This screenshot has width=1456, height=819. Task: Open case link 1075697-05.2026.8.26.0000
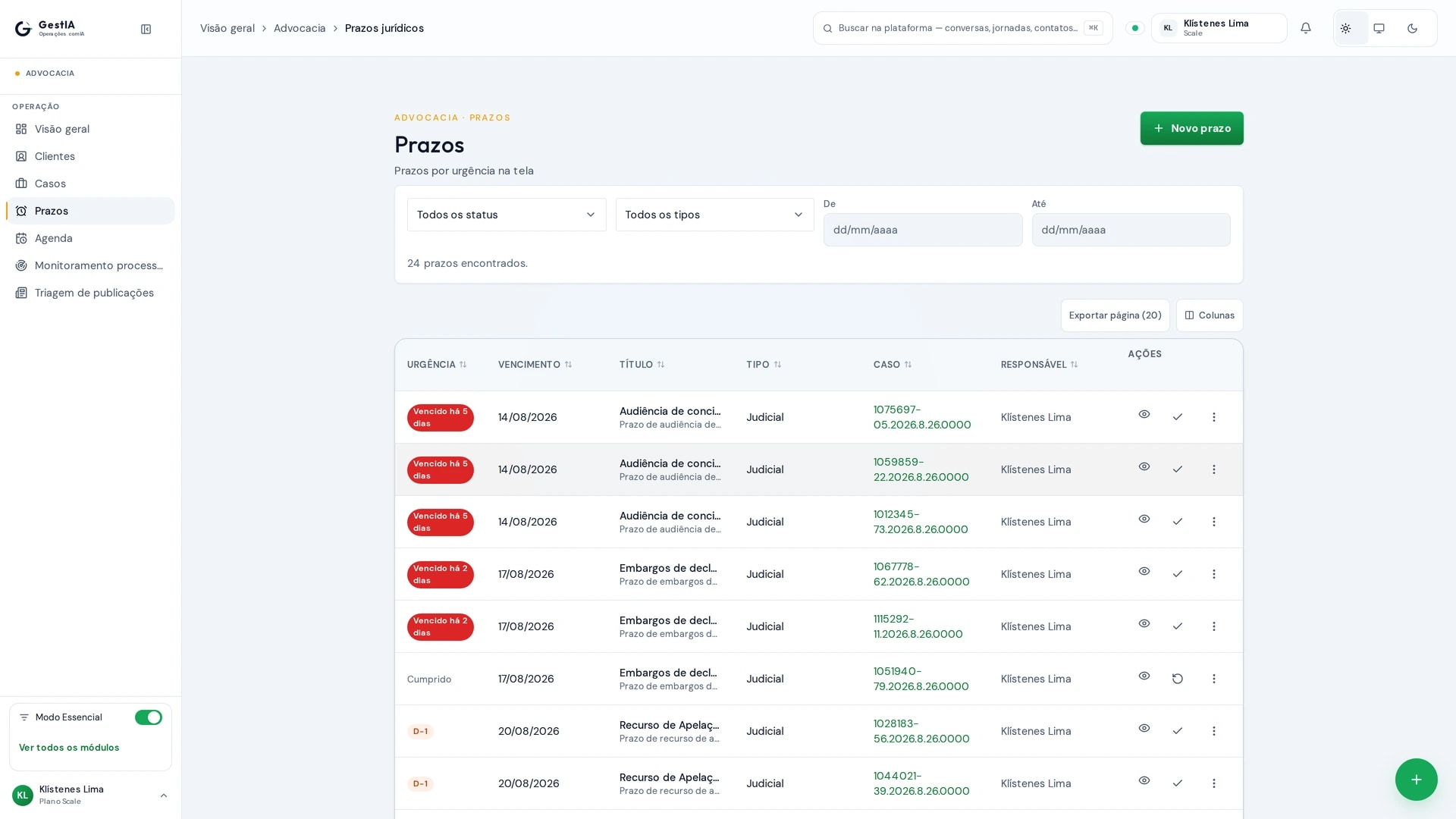pos(921,417)
